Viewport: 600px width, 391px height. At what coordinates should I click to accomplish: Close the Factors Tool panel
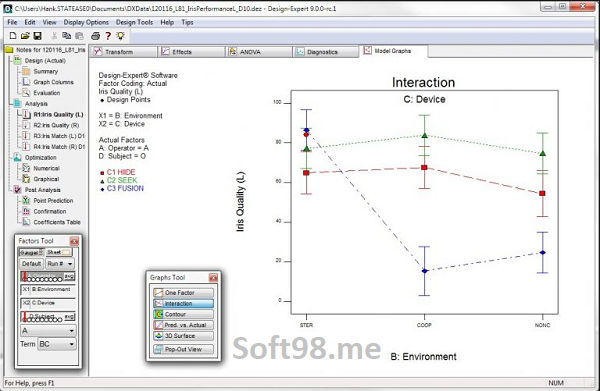[74, 241]
